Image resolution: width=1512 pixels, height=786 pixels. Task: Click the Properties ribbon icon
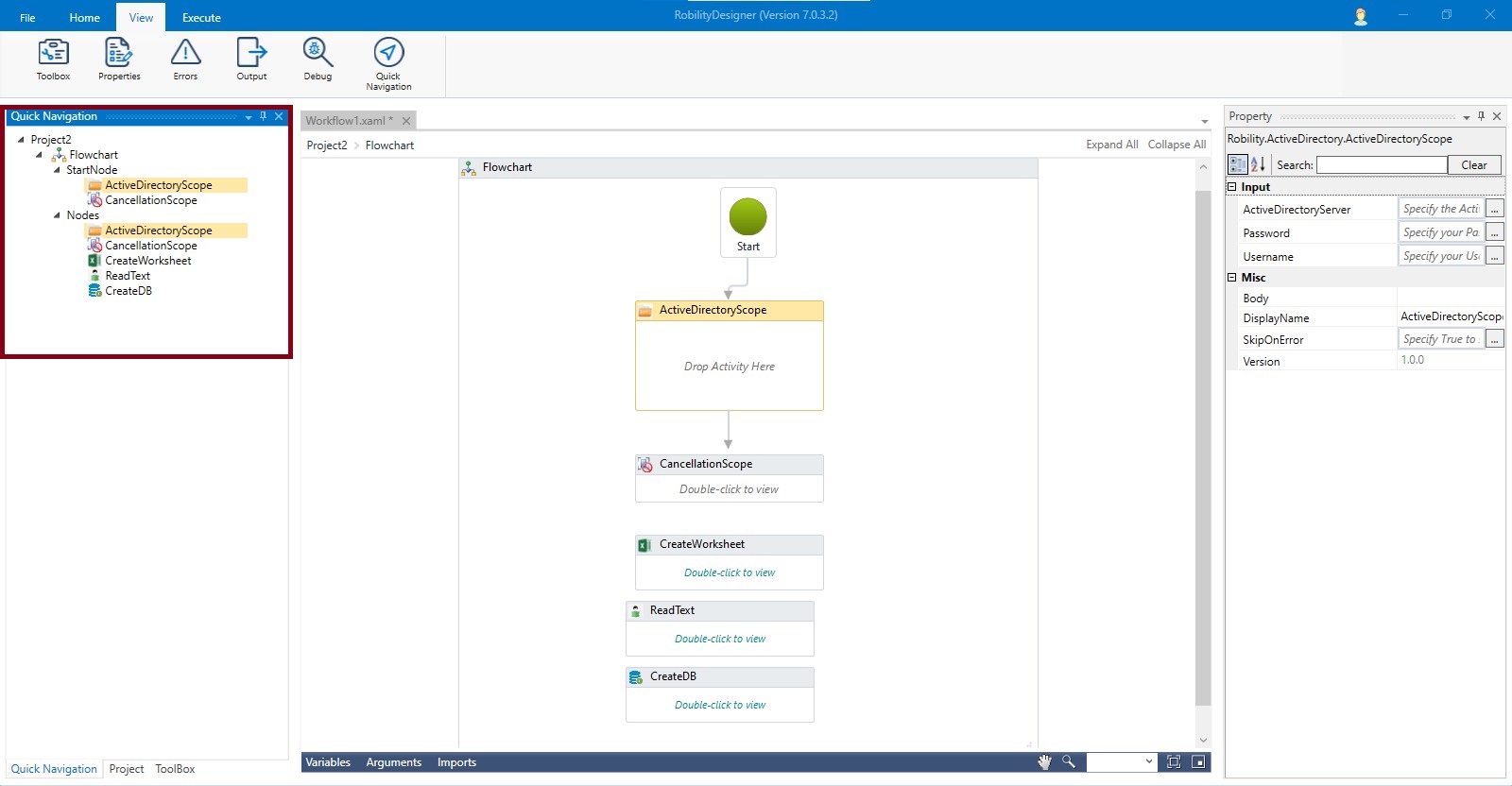[119, 60]
